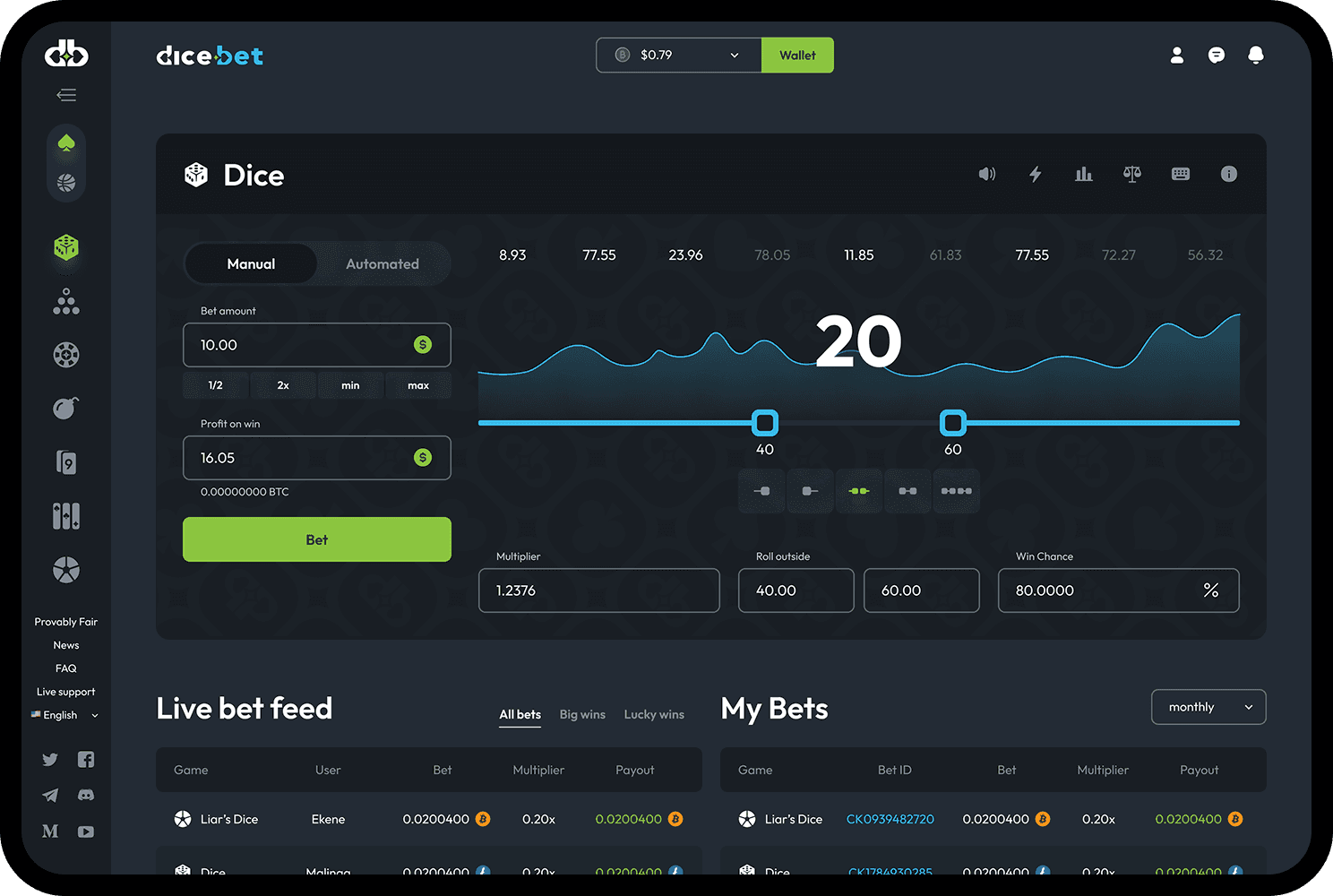The image size is (1333, 896).
Task: Show the Big wins tab
Action: [x=582, y=714]
